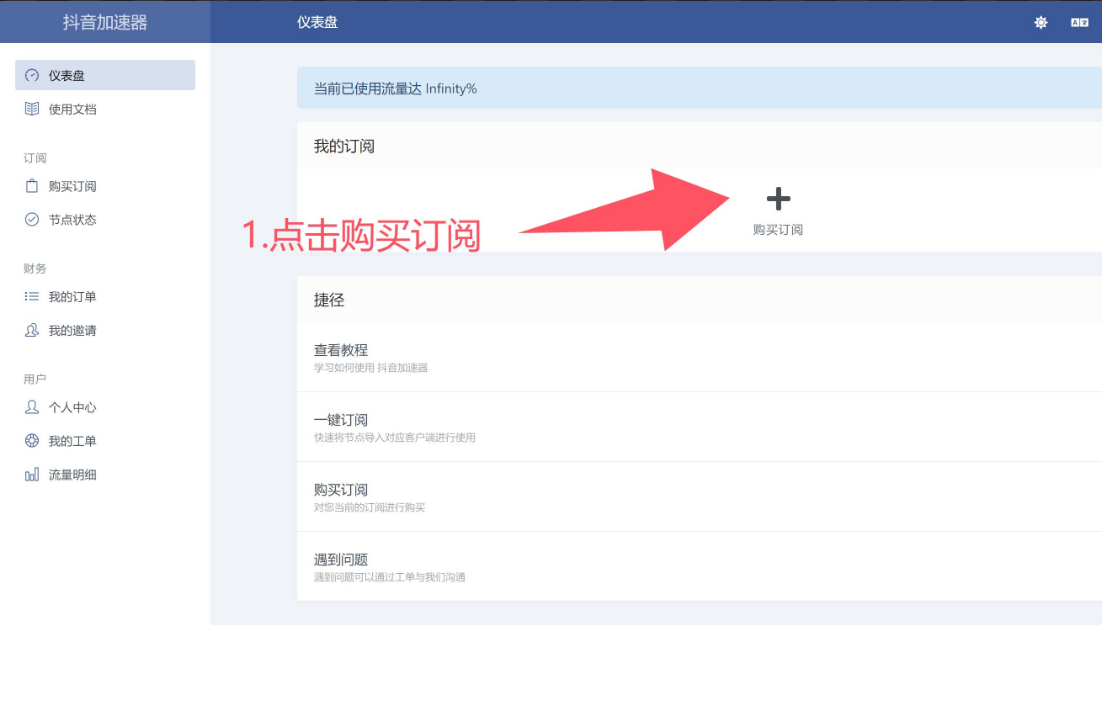Open 我的工单 from the sidebar
Screen dimensions: 1102x702
[105, 441]
